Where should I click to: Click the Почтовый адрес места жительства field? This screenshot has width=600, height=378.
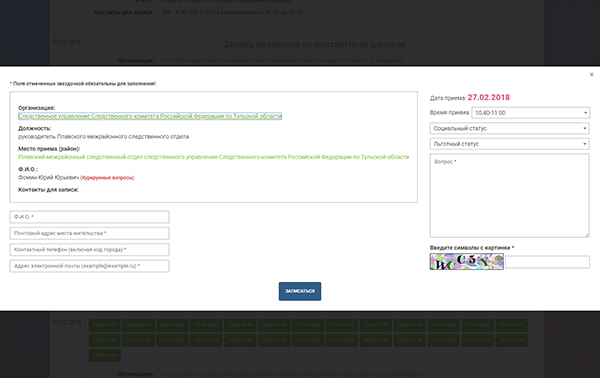click(90, 233)
